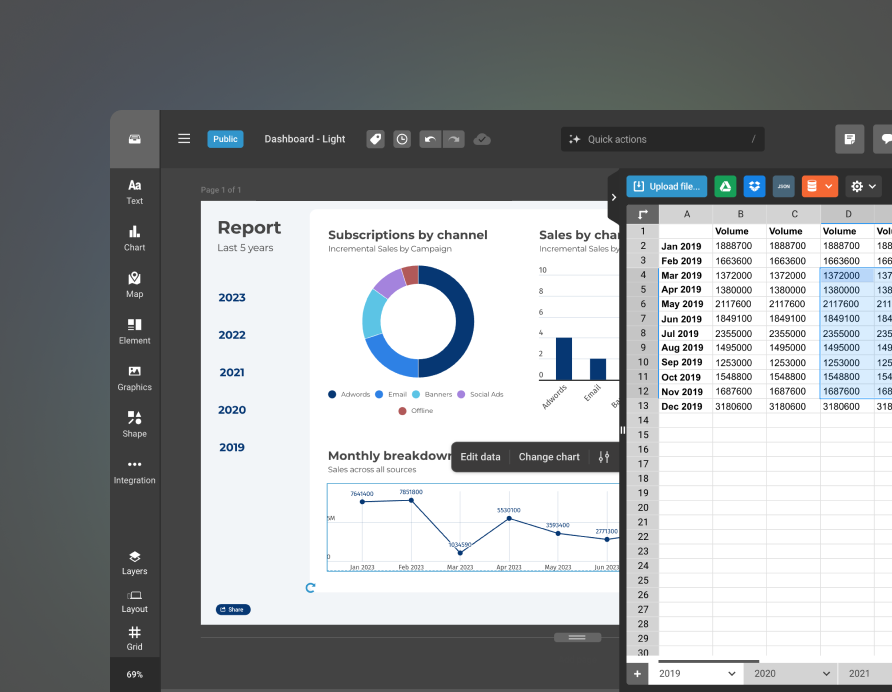Image resolution: width=892 pixels, height=692 pixels.
Task: Toggle the Grid tool
Action: 134,639
